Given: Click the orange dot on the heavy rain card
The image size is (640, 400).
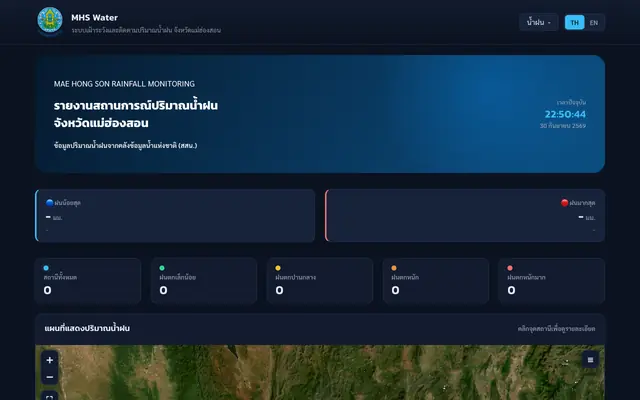Looking at the screenshot, I should coord(394,268).
